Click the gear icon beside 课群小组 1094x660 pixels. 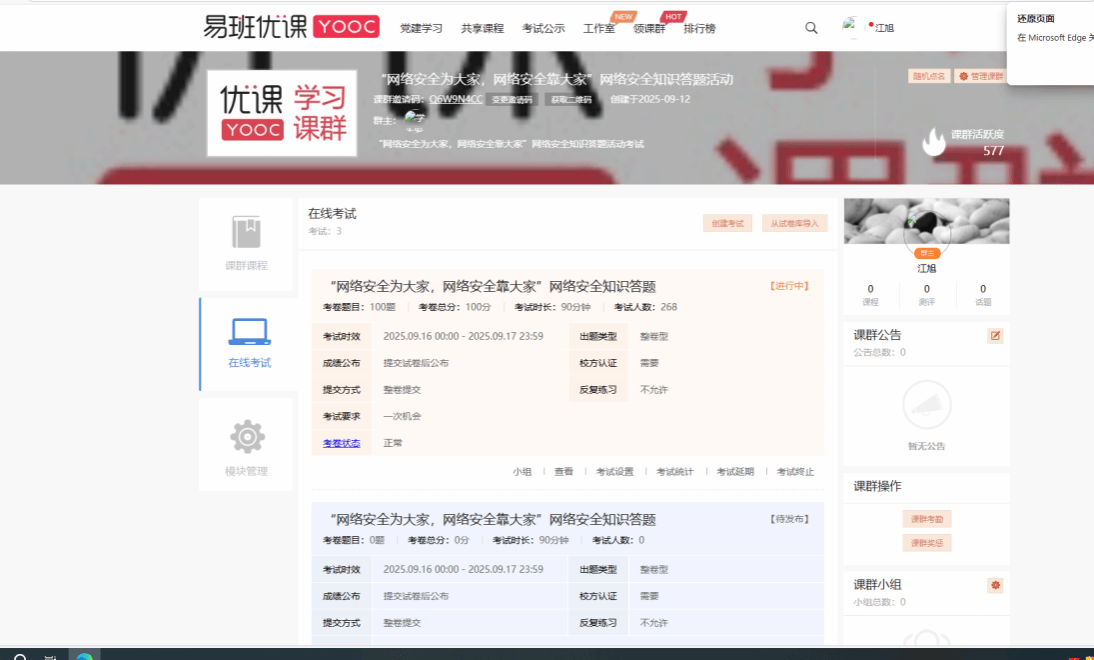[x=995, y=585]
